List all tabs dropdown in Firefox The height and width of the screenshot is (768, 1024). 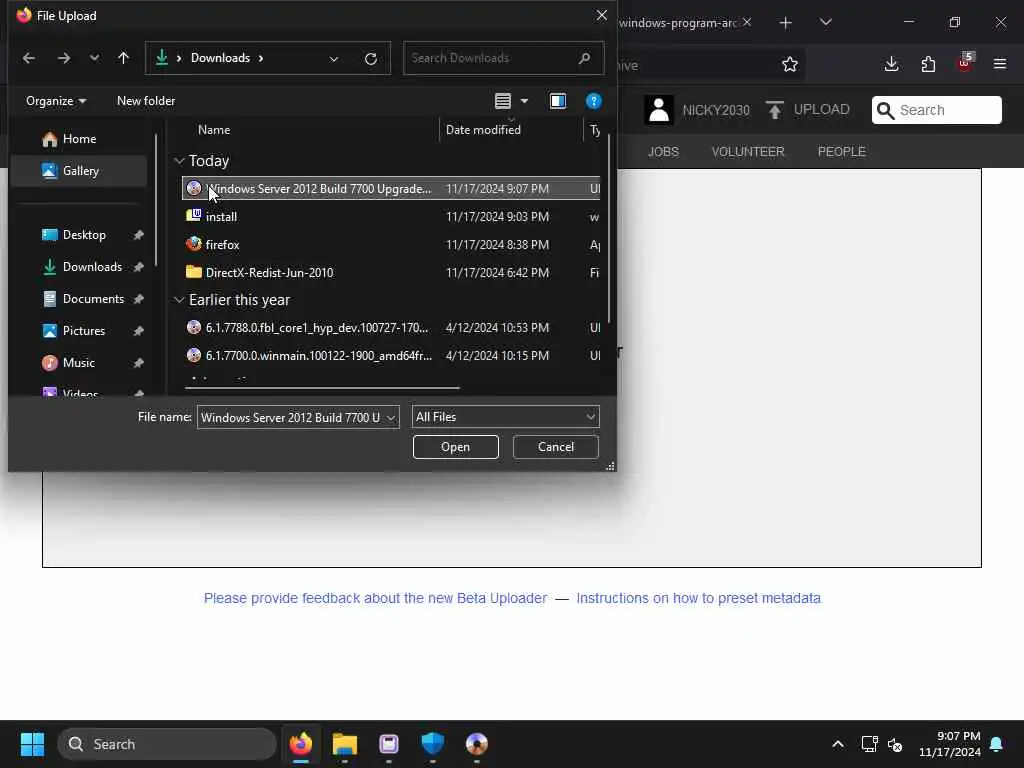click(825, 22)
